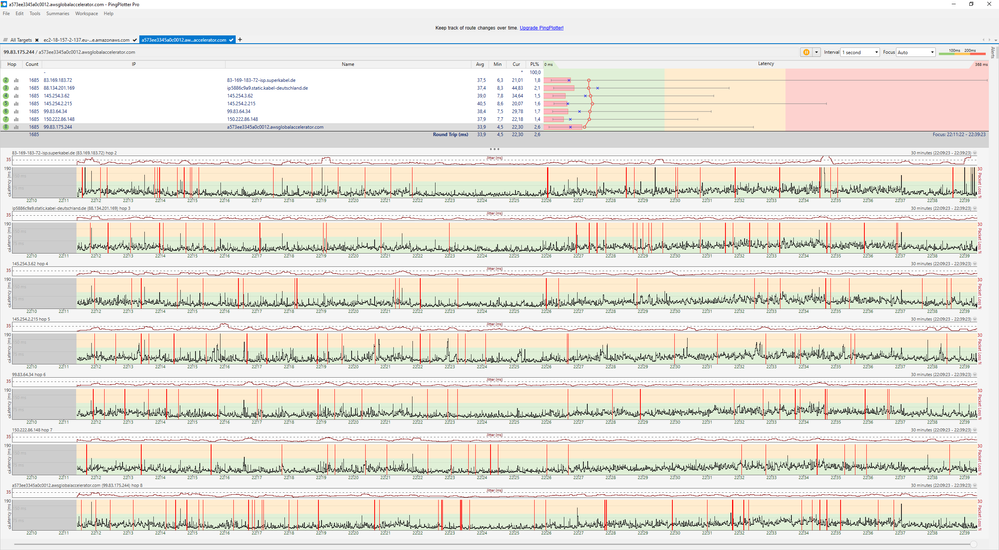The height and width of the screenshot is (550, 999).
Task: Click the green hop 3 number badge
Action: (x=6, y=88)
